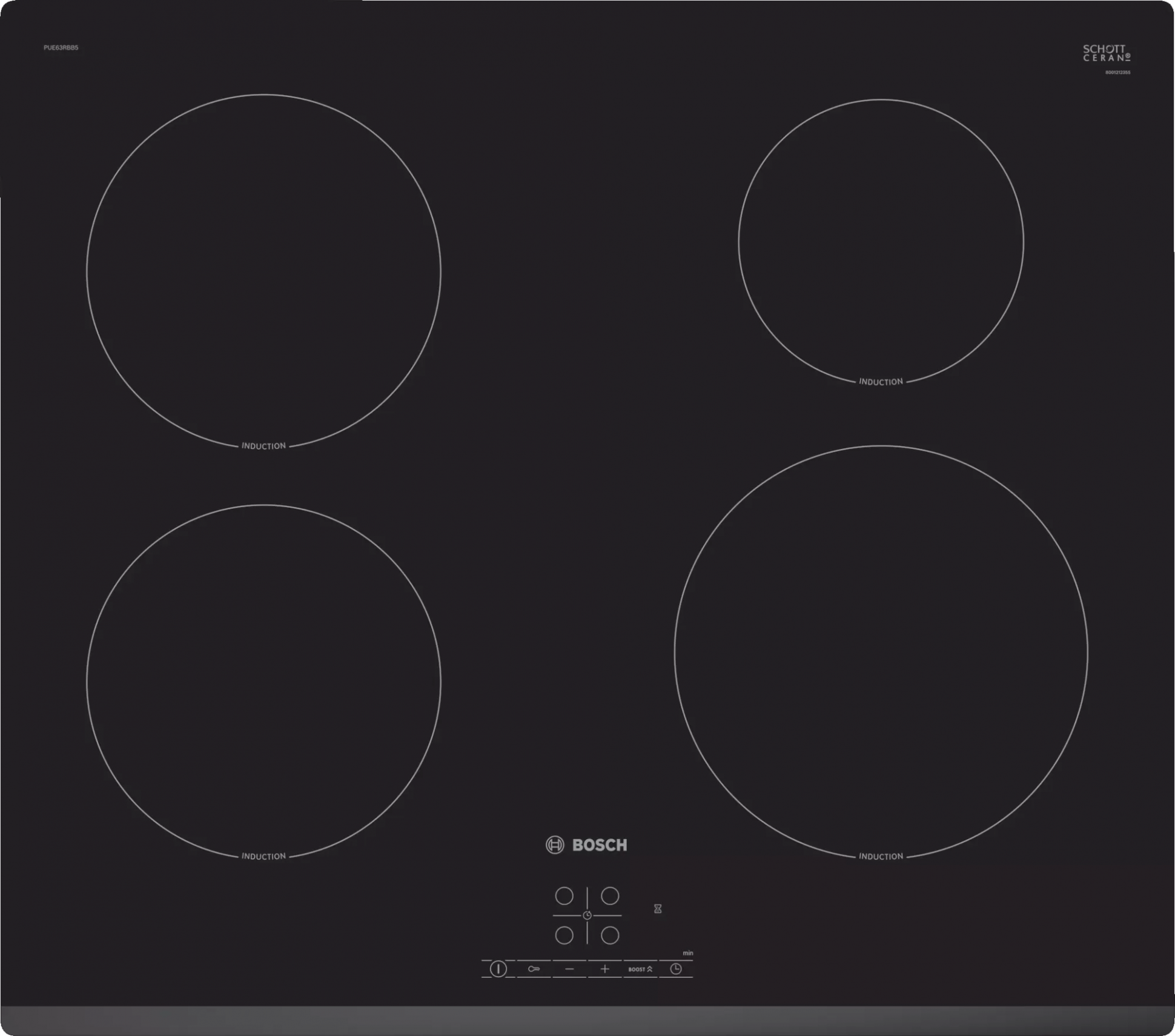The image size is (1175, 1036).
Task: Click inside the small top-right induction zone
Action: 881,242
